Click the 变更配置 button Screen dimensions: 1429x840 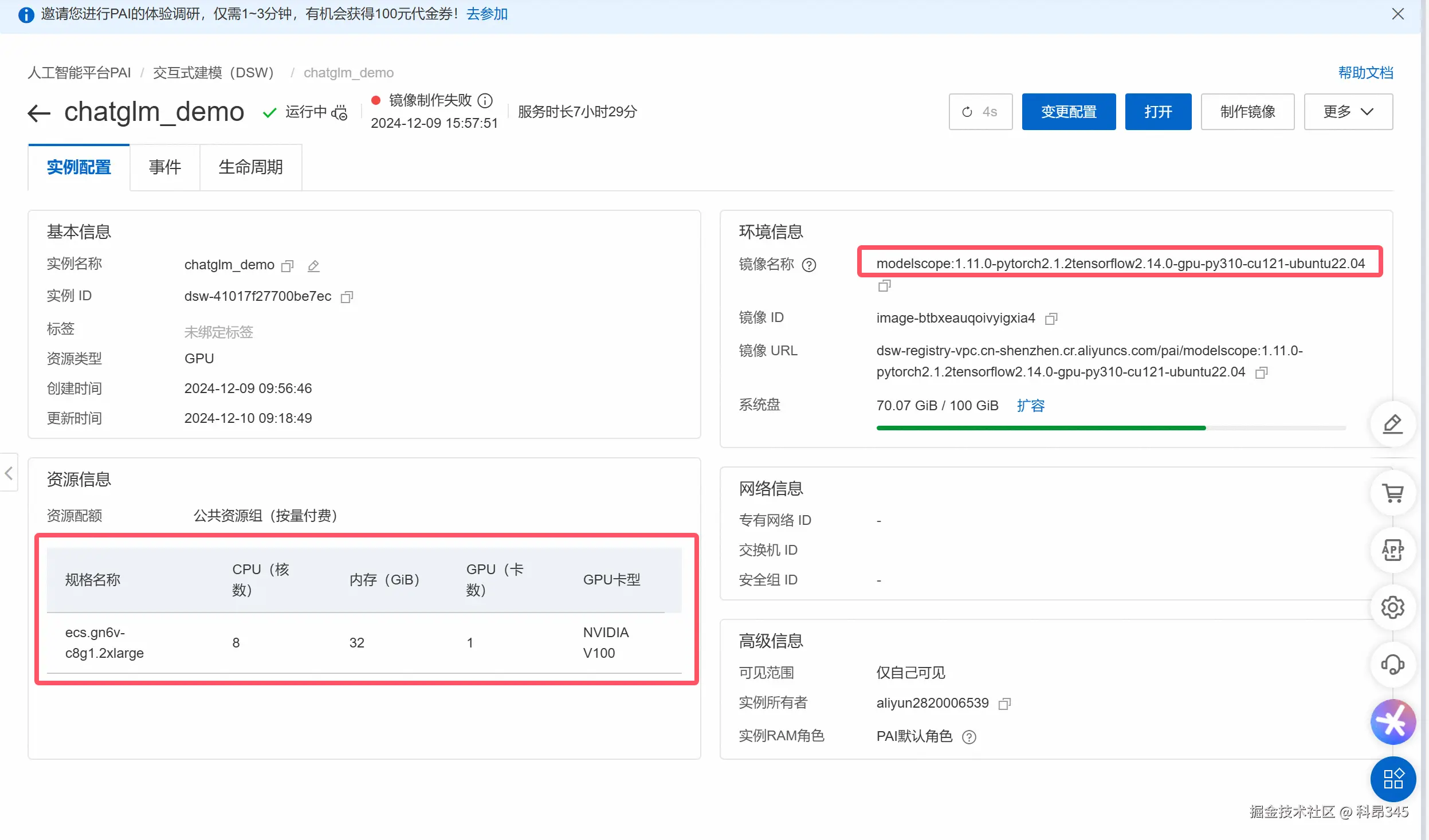click(1068, 112)
